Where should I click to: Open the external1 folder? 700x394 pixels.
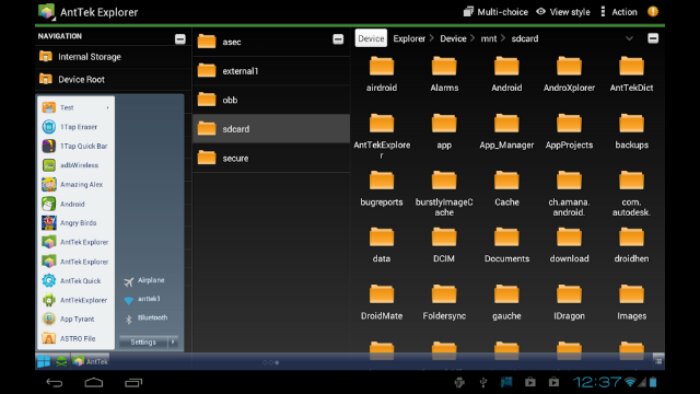pyautogui.click(x=271, y=71)
